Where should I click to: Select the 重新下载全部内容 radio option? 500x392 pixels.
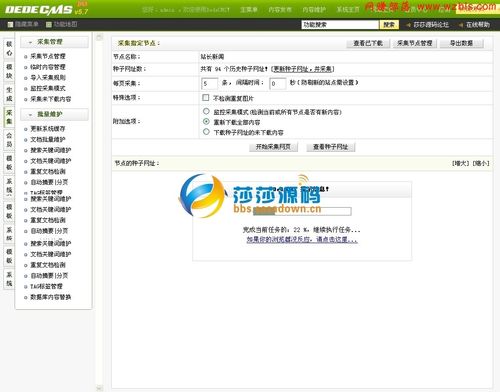206,121
